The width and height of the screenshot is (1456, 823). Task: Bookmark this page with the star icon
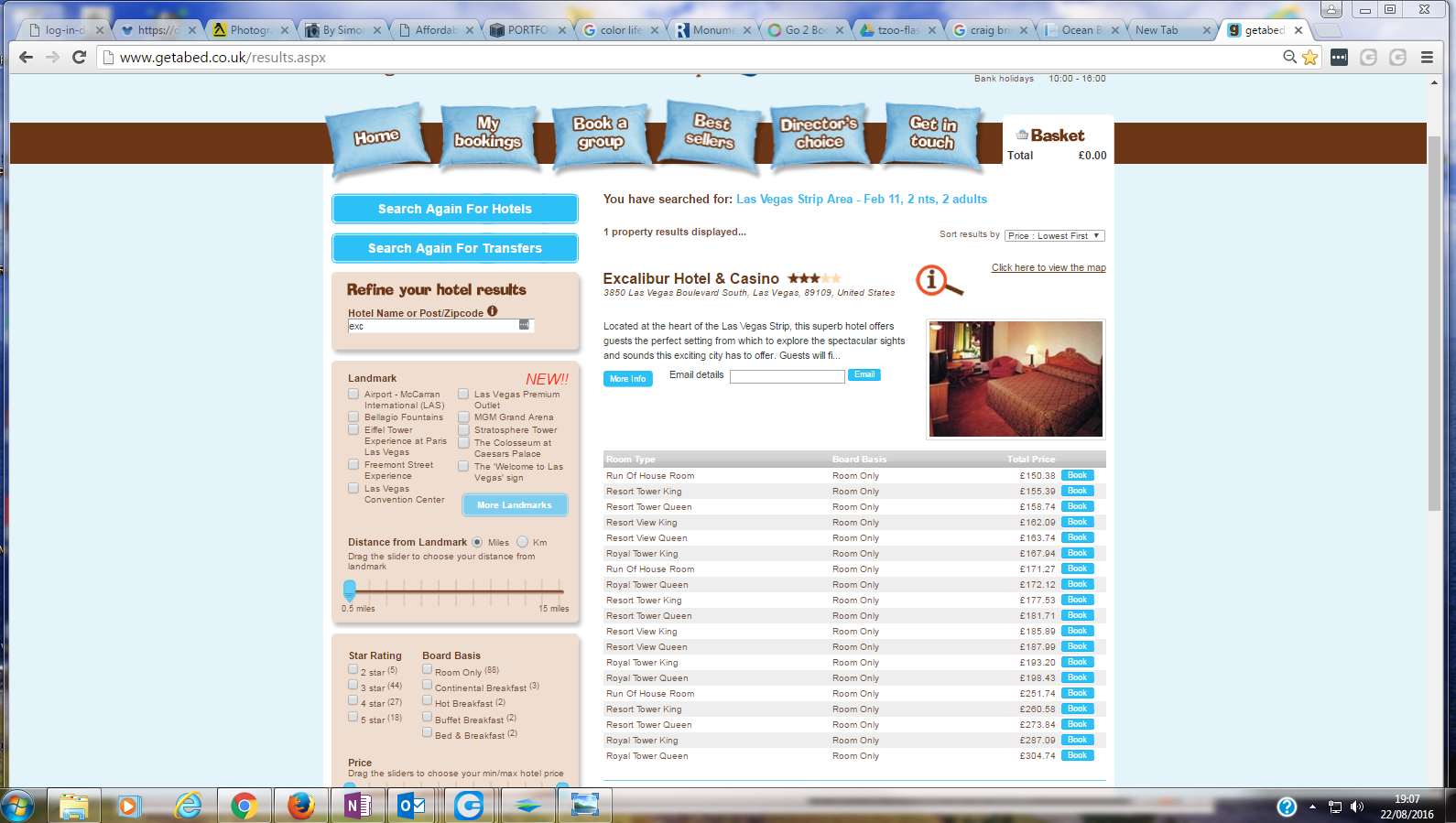click(1310, 57)
